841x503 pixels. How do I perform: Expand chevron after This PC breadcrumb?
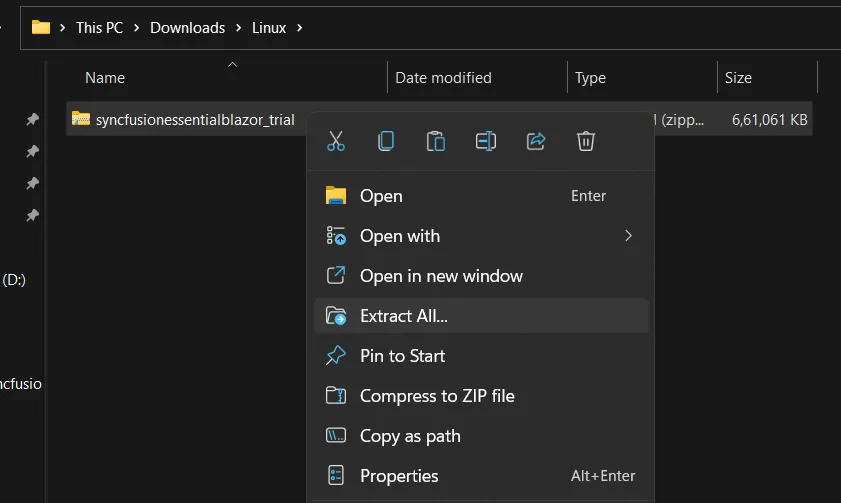click(136, 28)
